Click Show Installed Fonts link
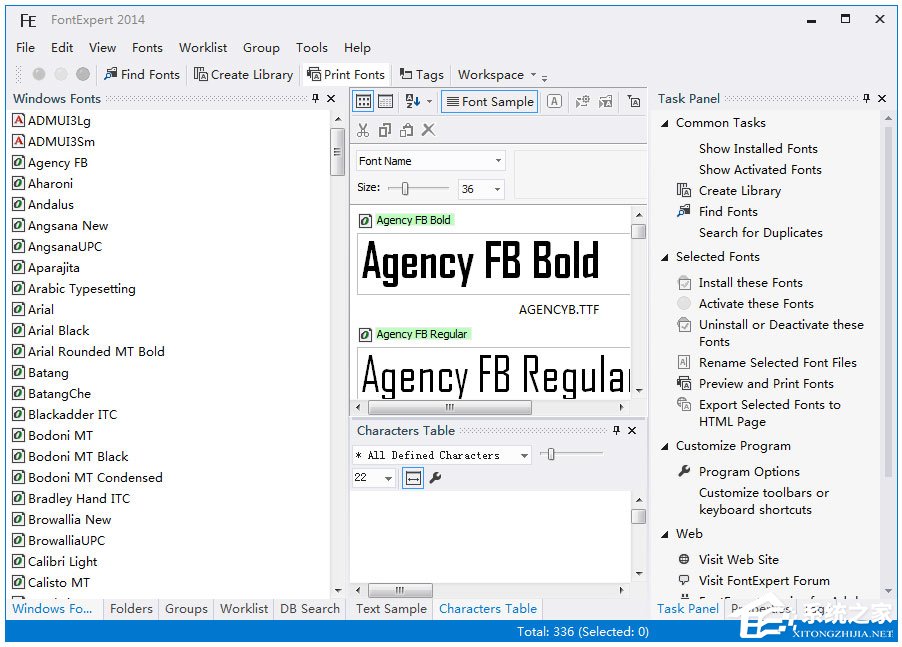The width and height of the screenshot is (902, 647). tap(757, 148)
